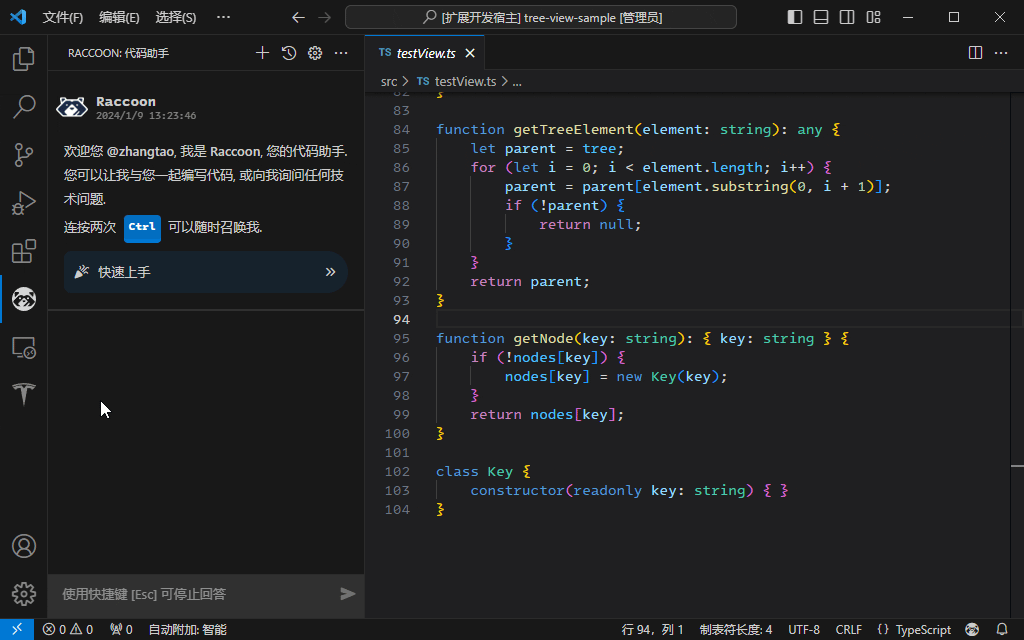Viewport: 1024px width, 640px height.
Task: Toggle the primary side bar layout button
Action: (x=795, y=17)
